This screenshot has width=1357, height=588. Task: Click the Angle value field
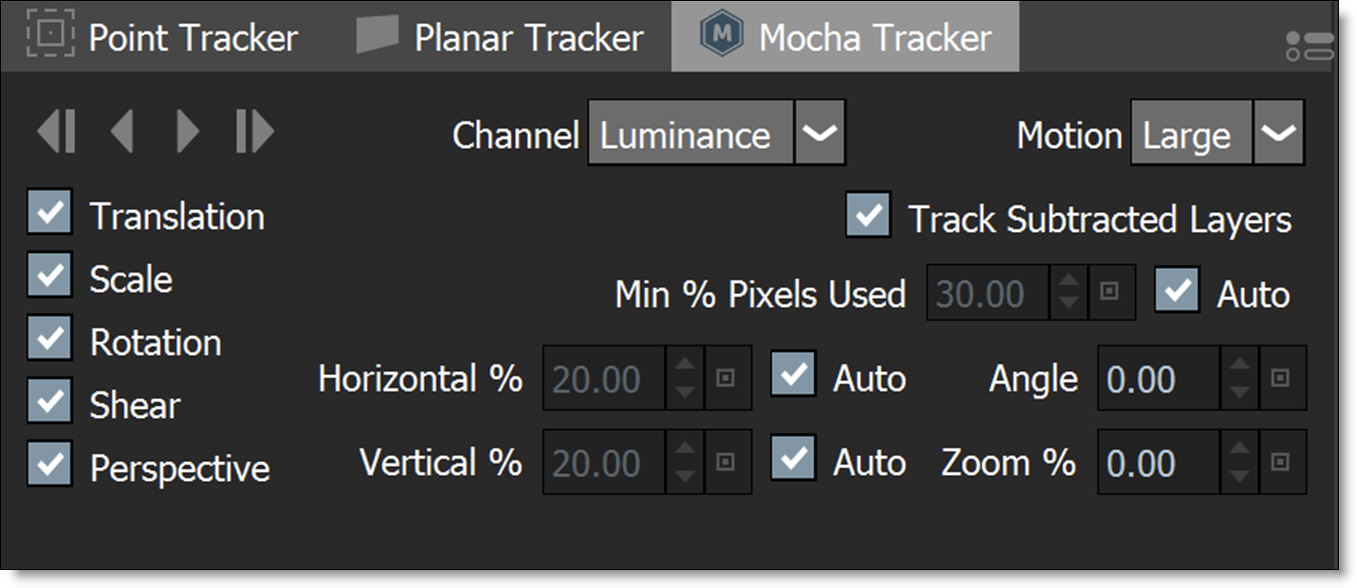click(x=1158, y=379)
